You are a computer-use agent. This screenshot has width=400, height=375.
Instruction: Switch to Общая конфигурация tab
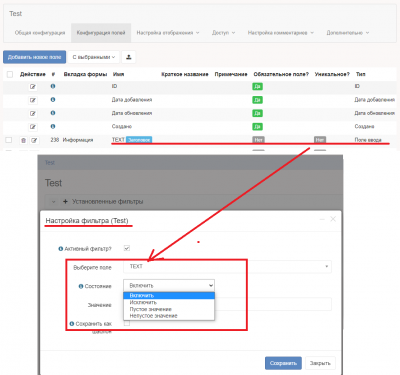click(x=40, y=33)
